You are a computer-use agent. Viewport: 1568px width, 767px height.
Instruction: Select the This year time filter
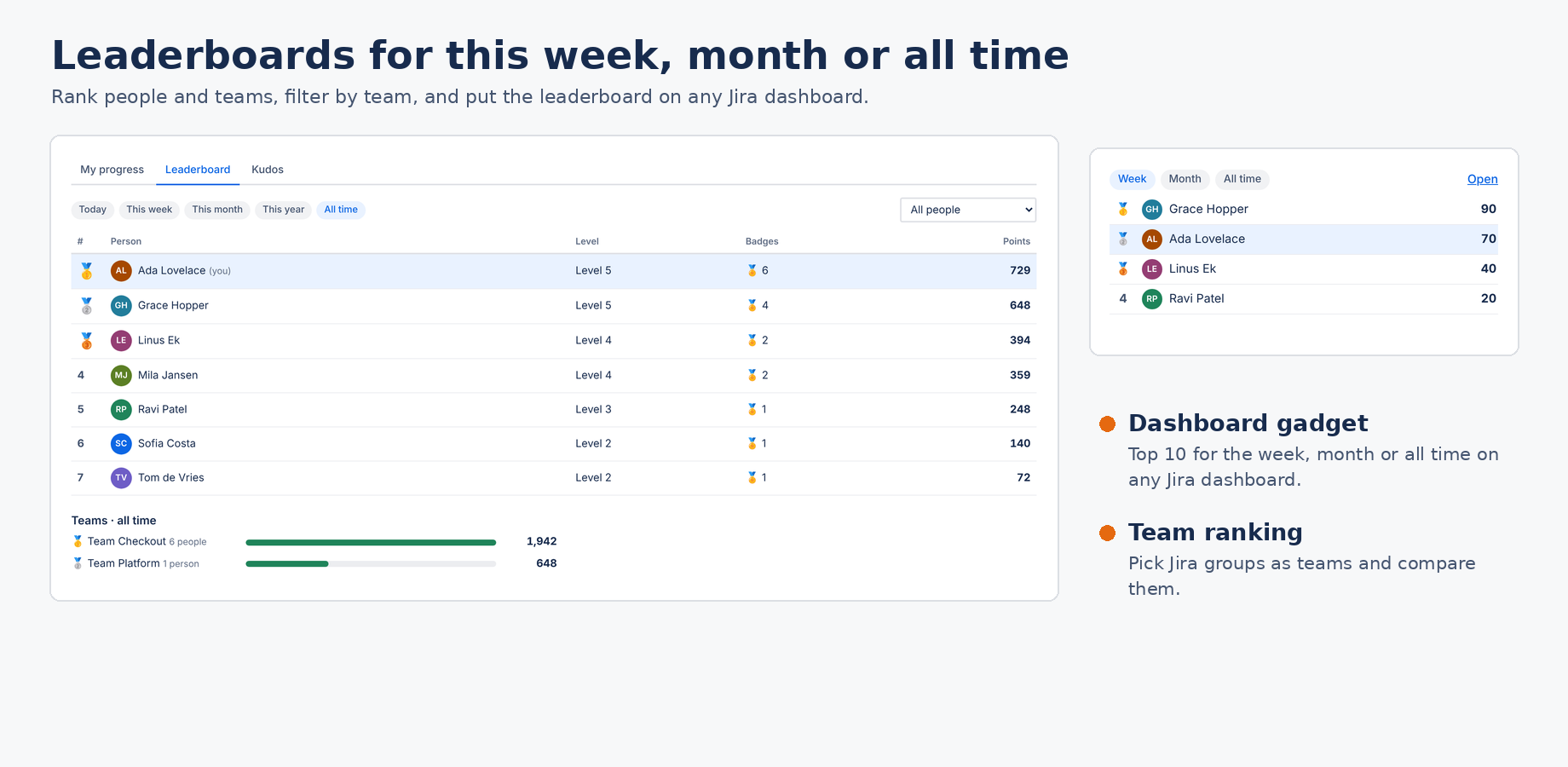(x=283, y=210)
